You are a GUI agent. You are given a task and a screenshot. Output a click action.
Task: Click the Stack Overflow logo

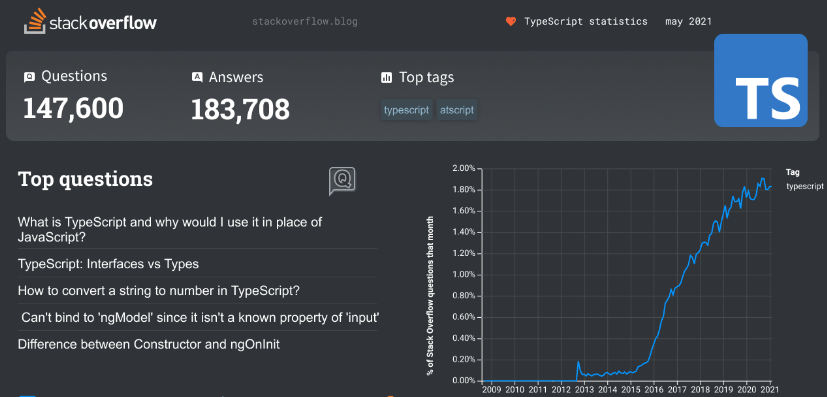(90, 23)
